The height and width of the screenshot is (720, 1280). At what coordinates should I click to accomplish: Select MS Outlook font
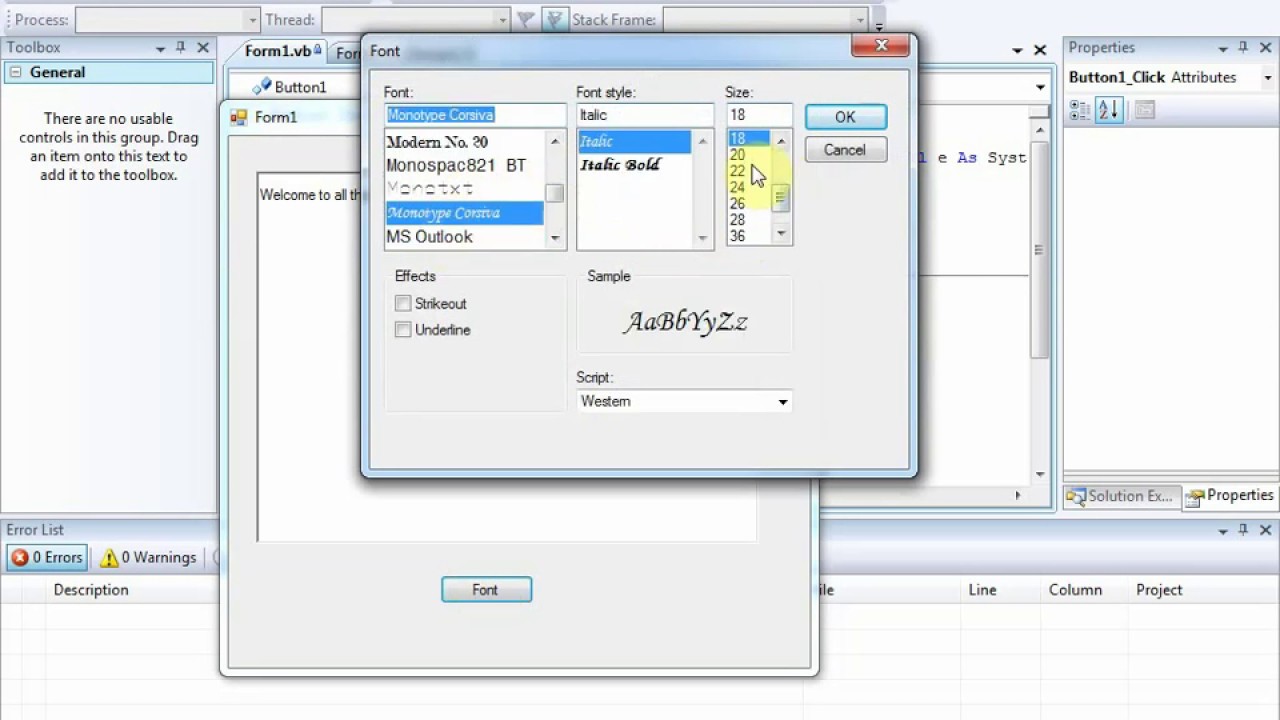(x=465, y=237)
